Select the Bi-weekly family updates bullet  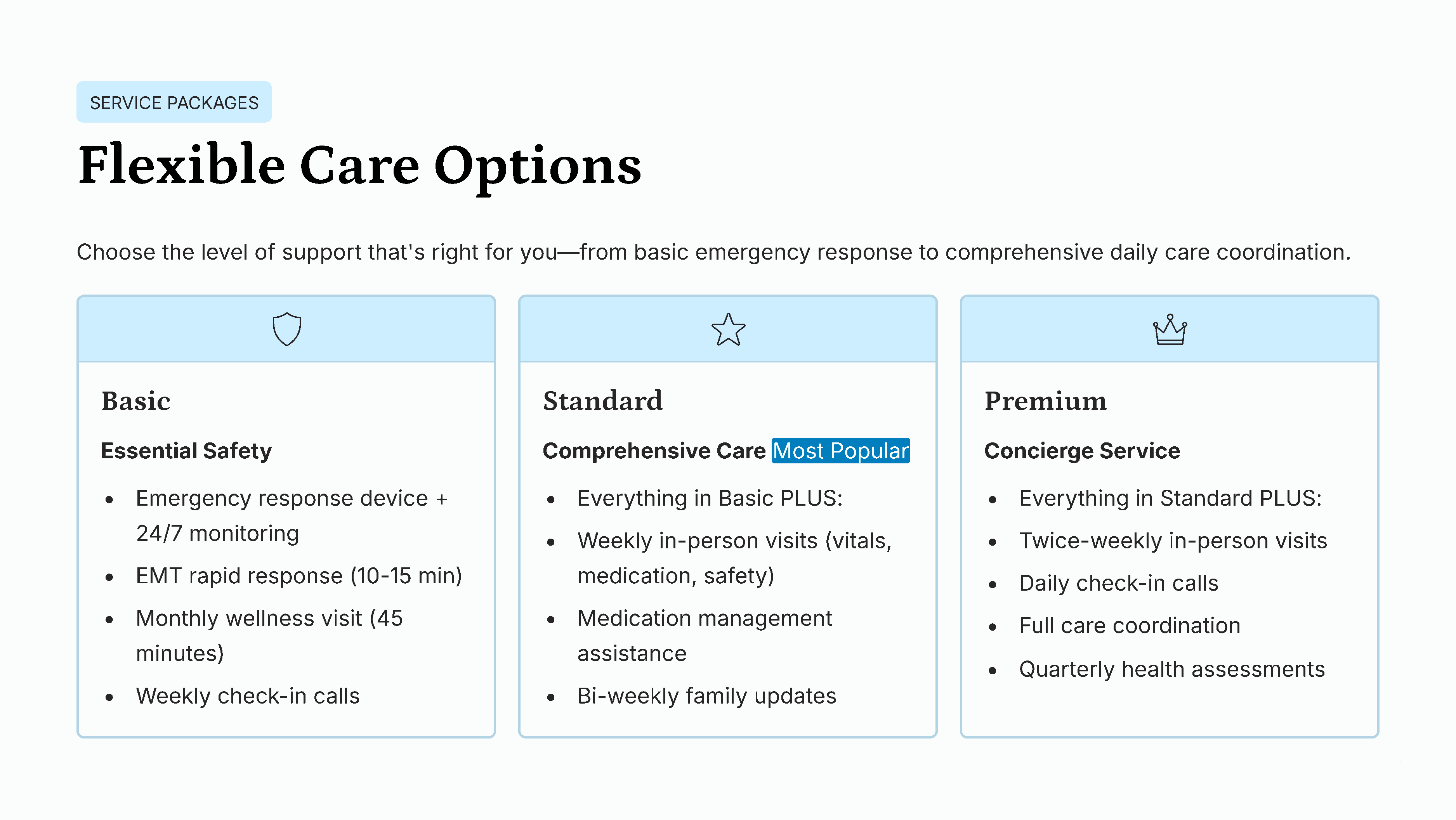(706, 696)
